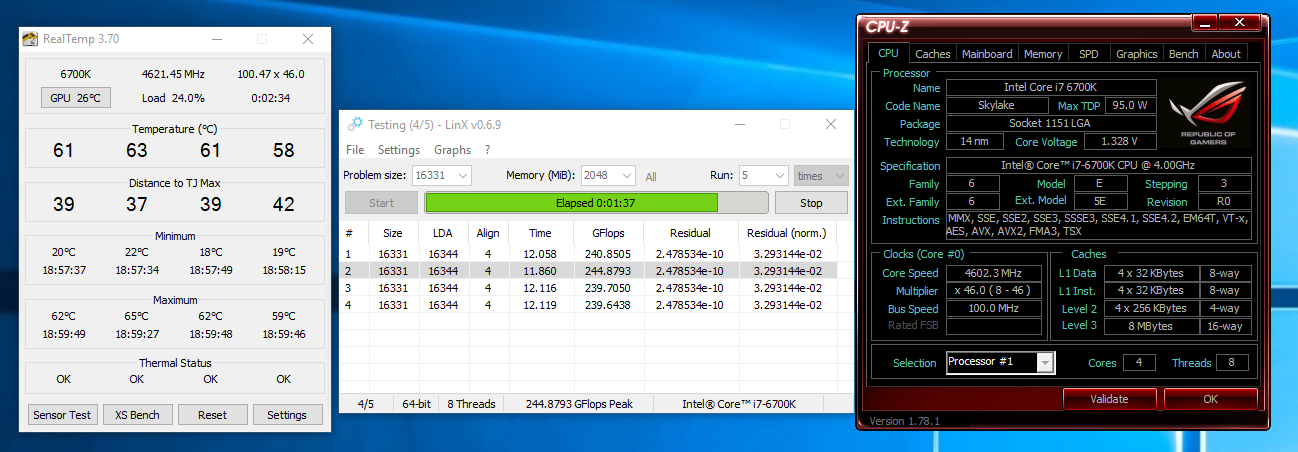
Task: Click the OK button in CPU-Z
Action: tap(1210, 399)
